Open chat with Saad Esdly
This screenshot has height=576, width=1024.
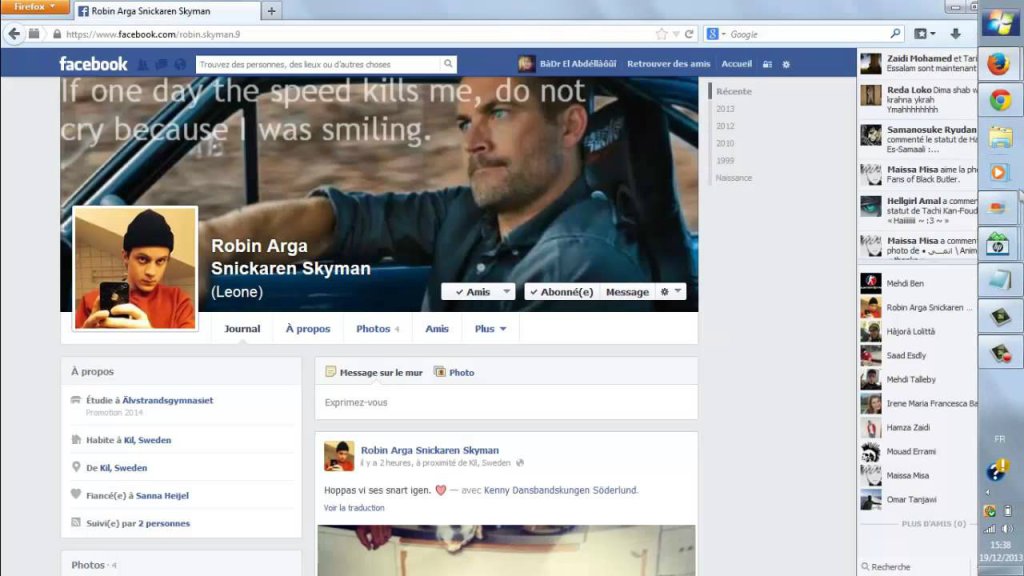click(x=918, y=355)
